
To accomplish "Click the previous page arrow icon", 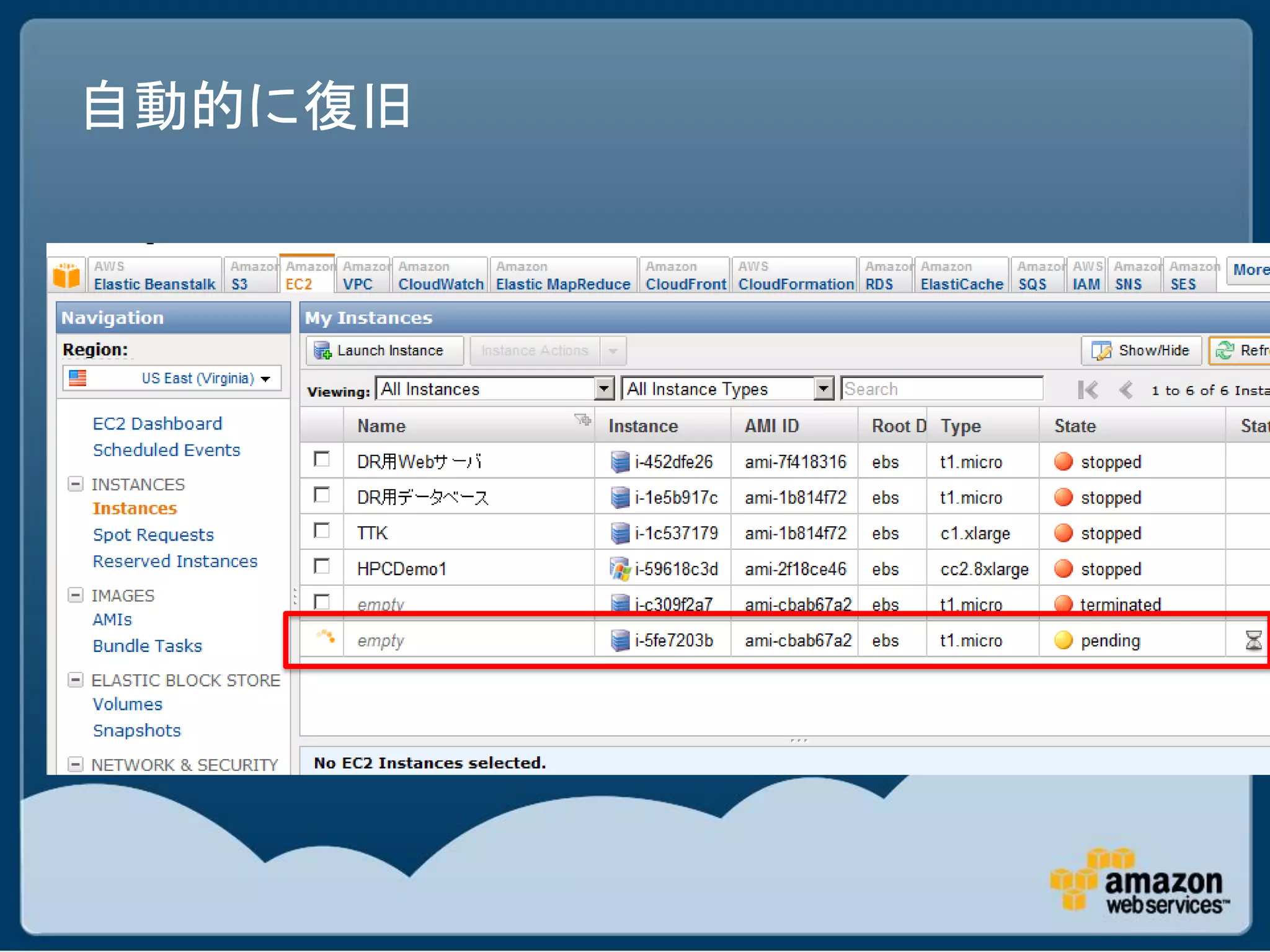I will pyautogui.click(x=1126, y=390).
